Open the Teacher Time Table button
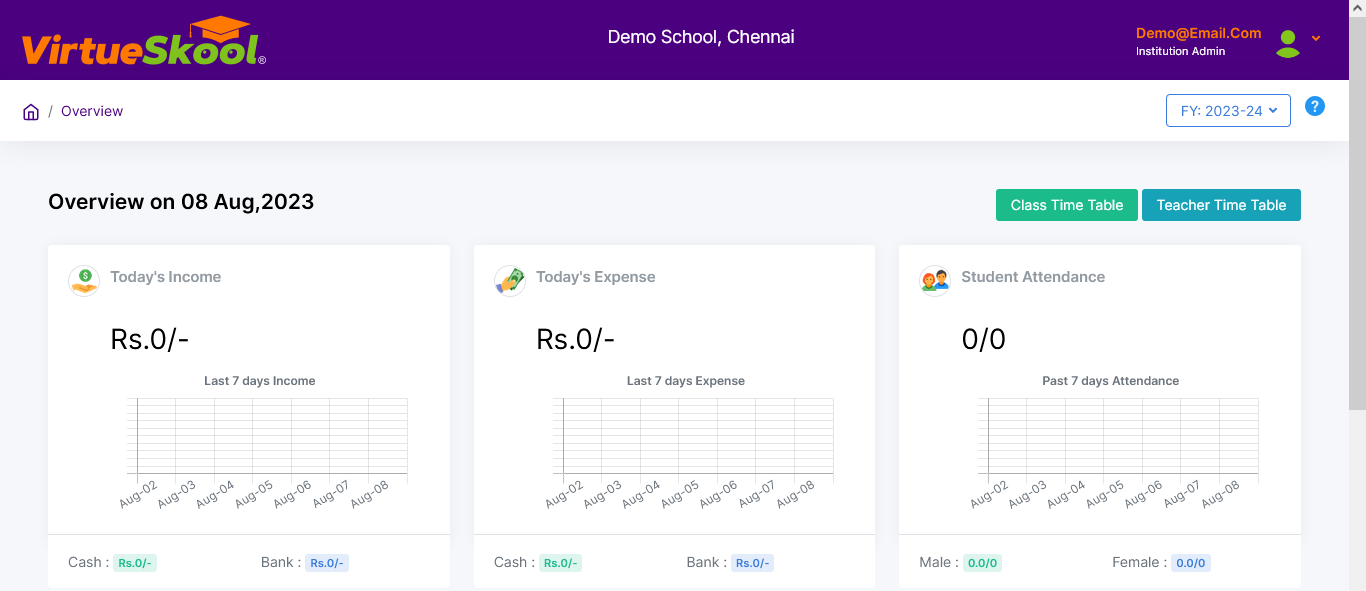The height and width of the screenshot is (591, 1366). point(1221,205)
